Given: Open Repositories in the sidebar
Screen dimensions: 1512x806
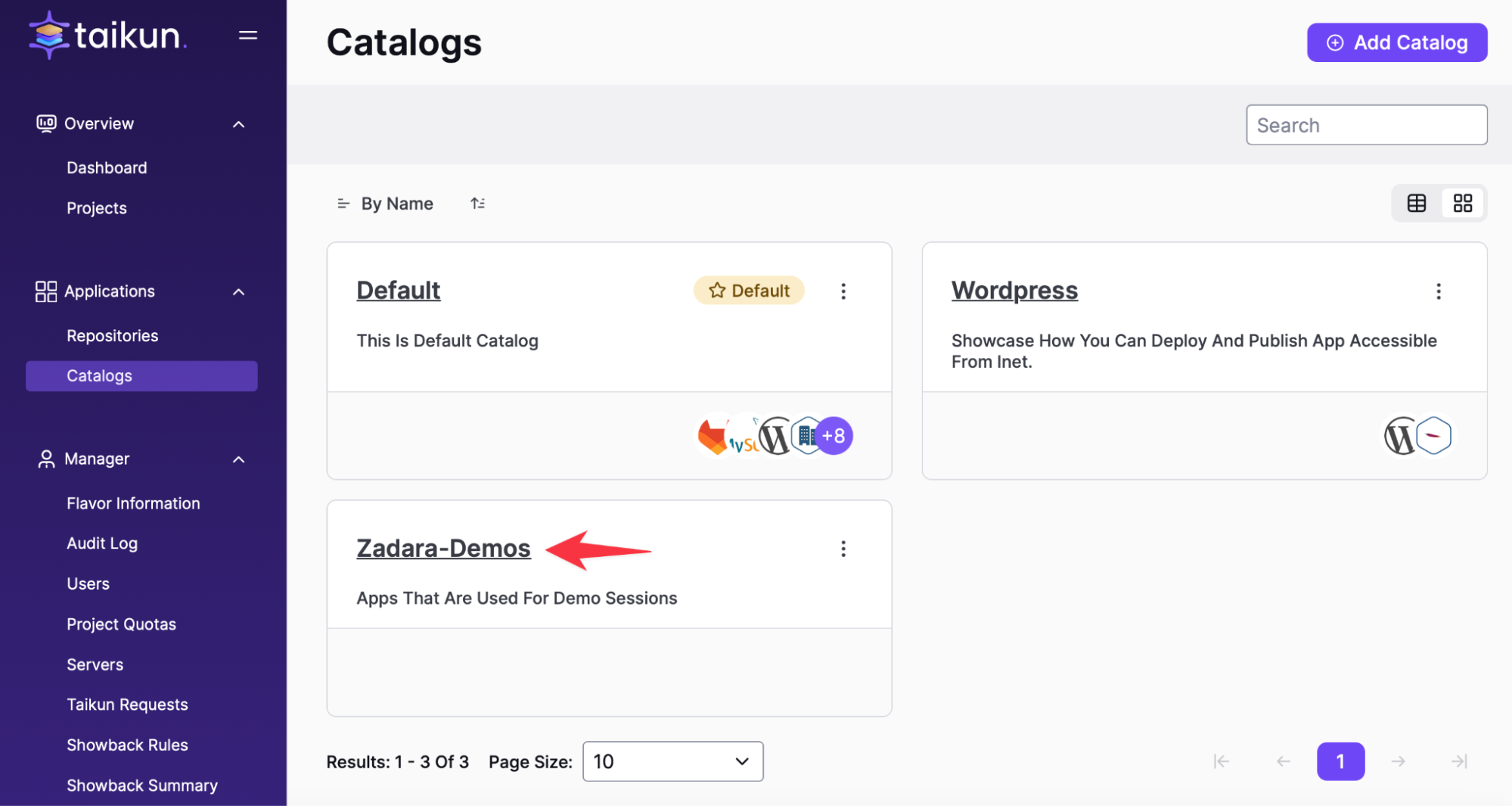Looking at the screenshot, I should point(112,336).
